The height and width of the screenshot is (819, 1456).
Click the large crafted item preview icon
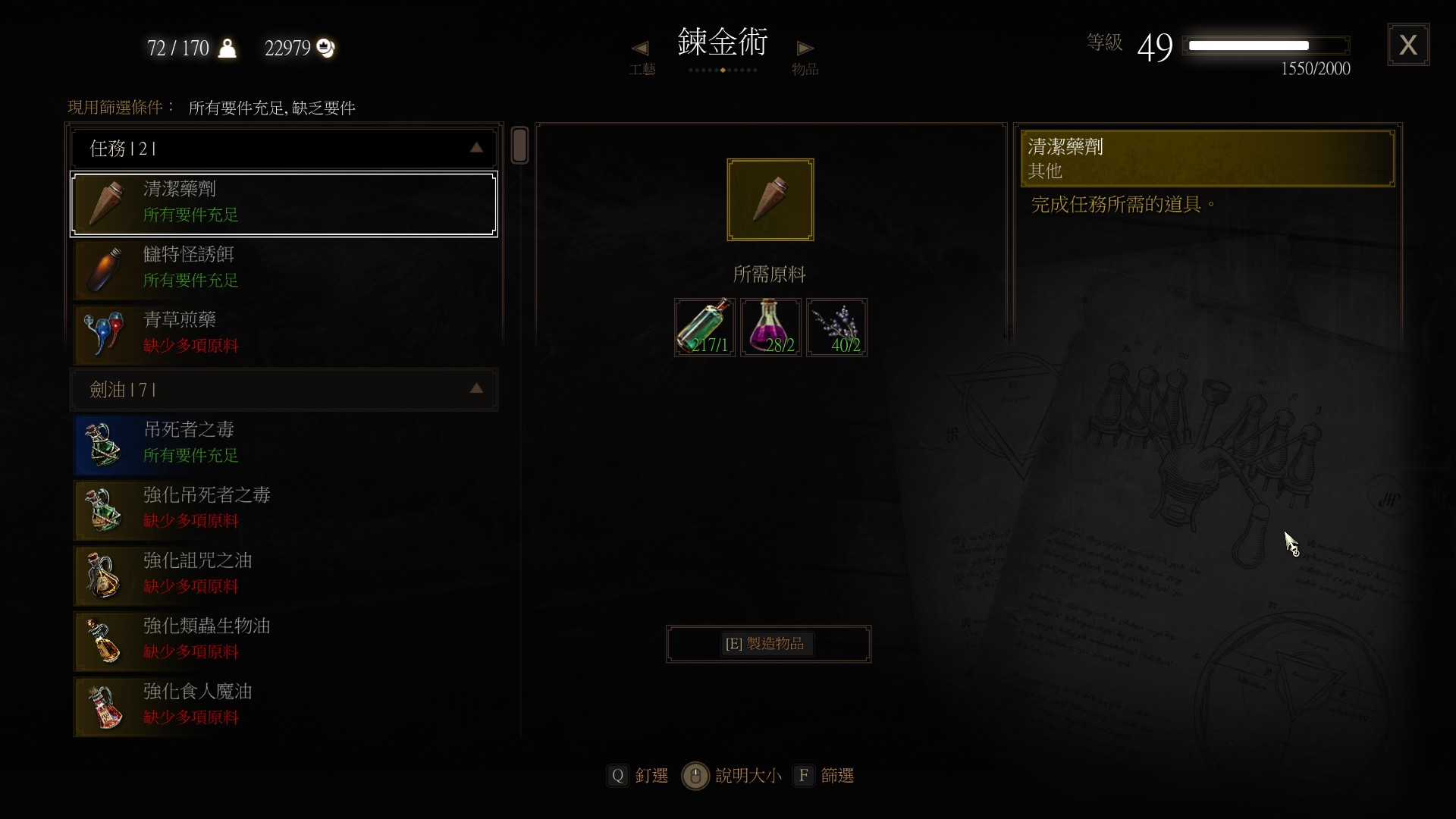coord(770,199)
